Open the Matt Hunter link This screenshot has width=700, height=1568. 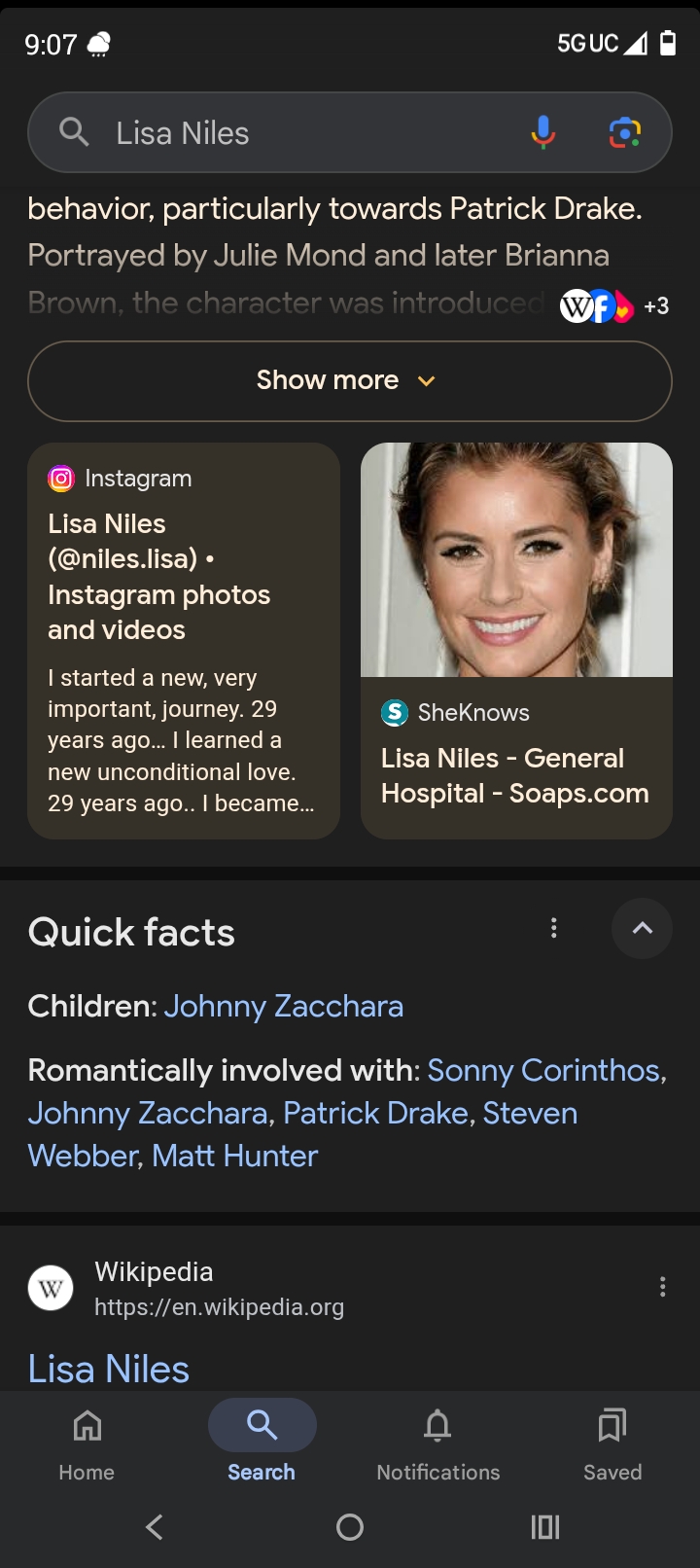coord(235,1156)
